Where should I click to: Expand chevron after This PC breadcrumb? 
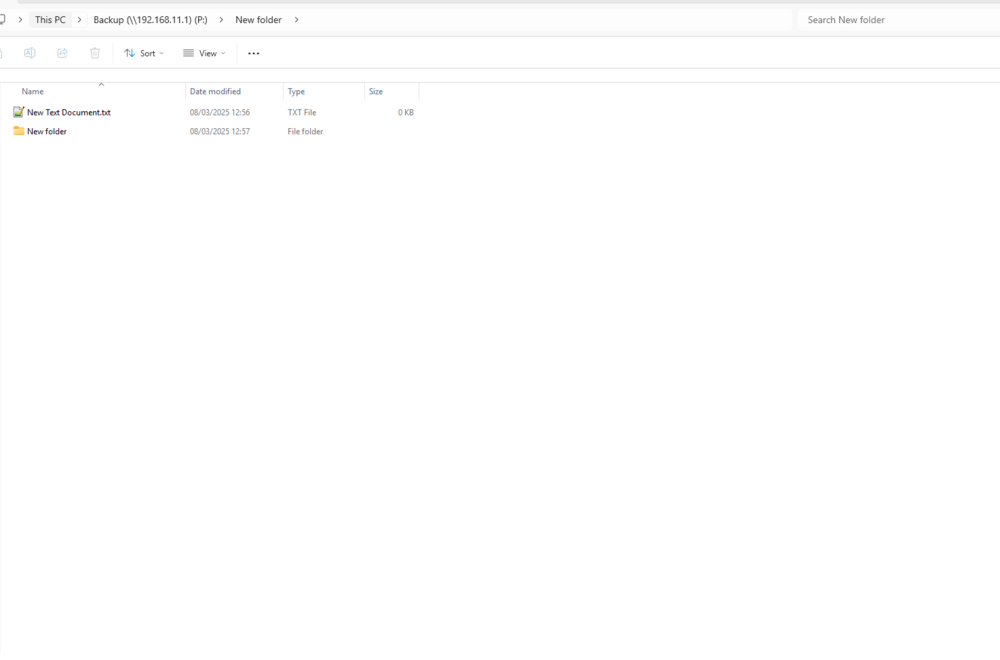pos(80,20)
